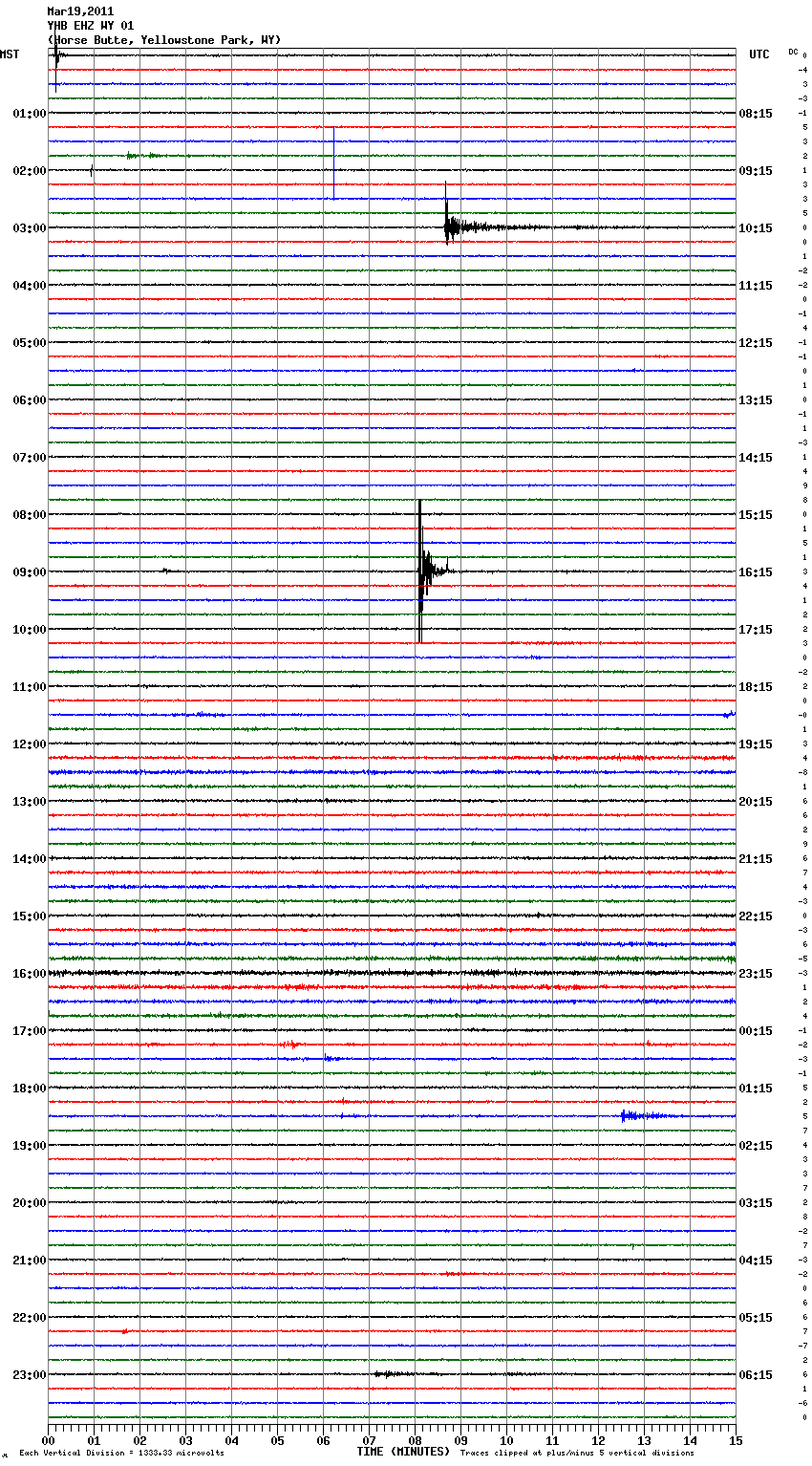Click the 19:15 UTC row label
This screenshot has height=1466, width=812.
tap(756, 744)
